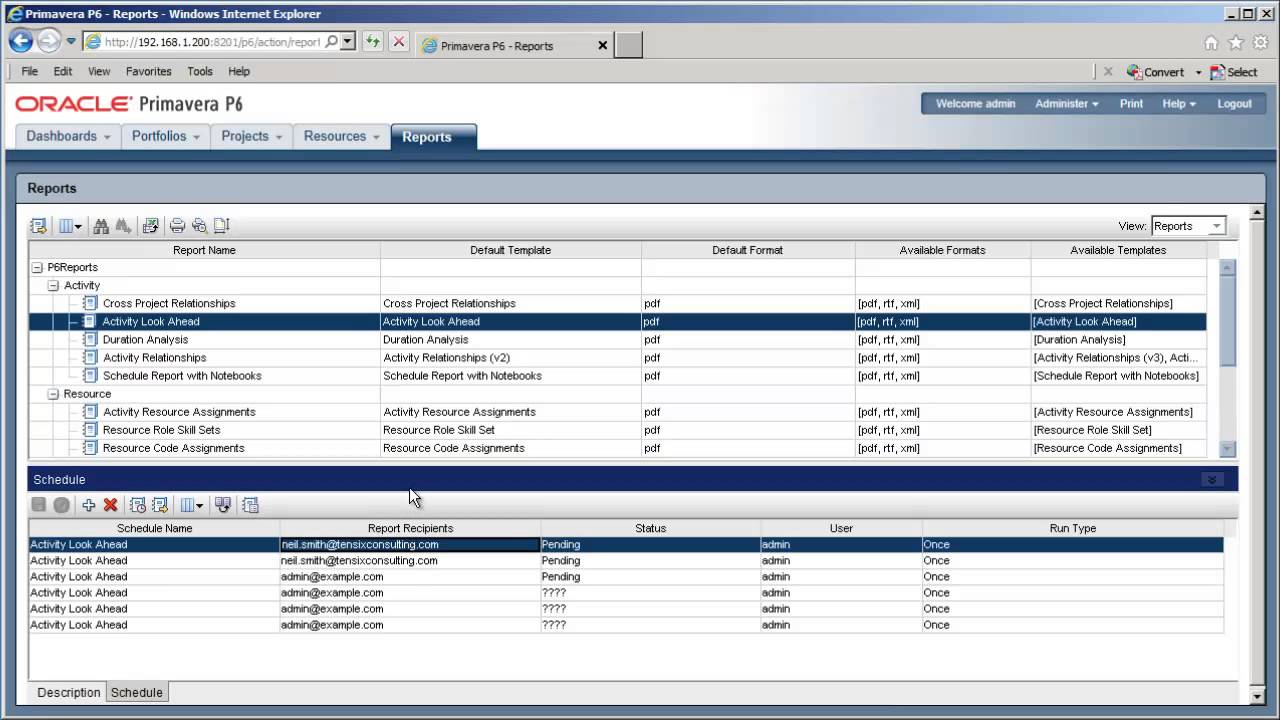Viewport: 1280px width, 720px height.
Task: Open the Reports columns customize dropdown
Action: 70,226
